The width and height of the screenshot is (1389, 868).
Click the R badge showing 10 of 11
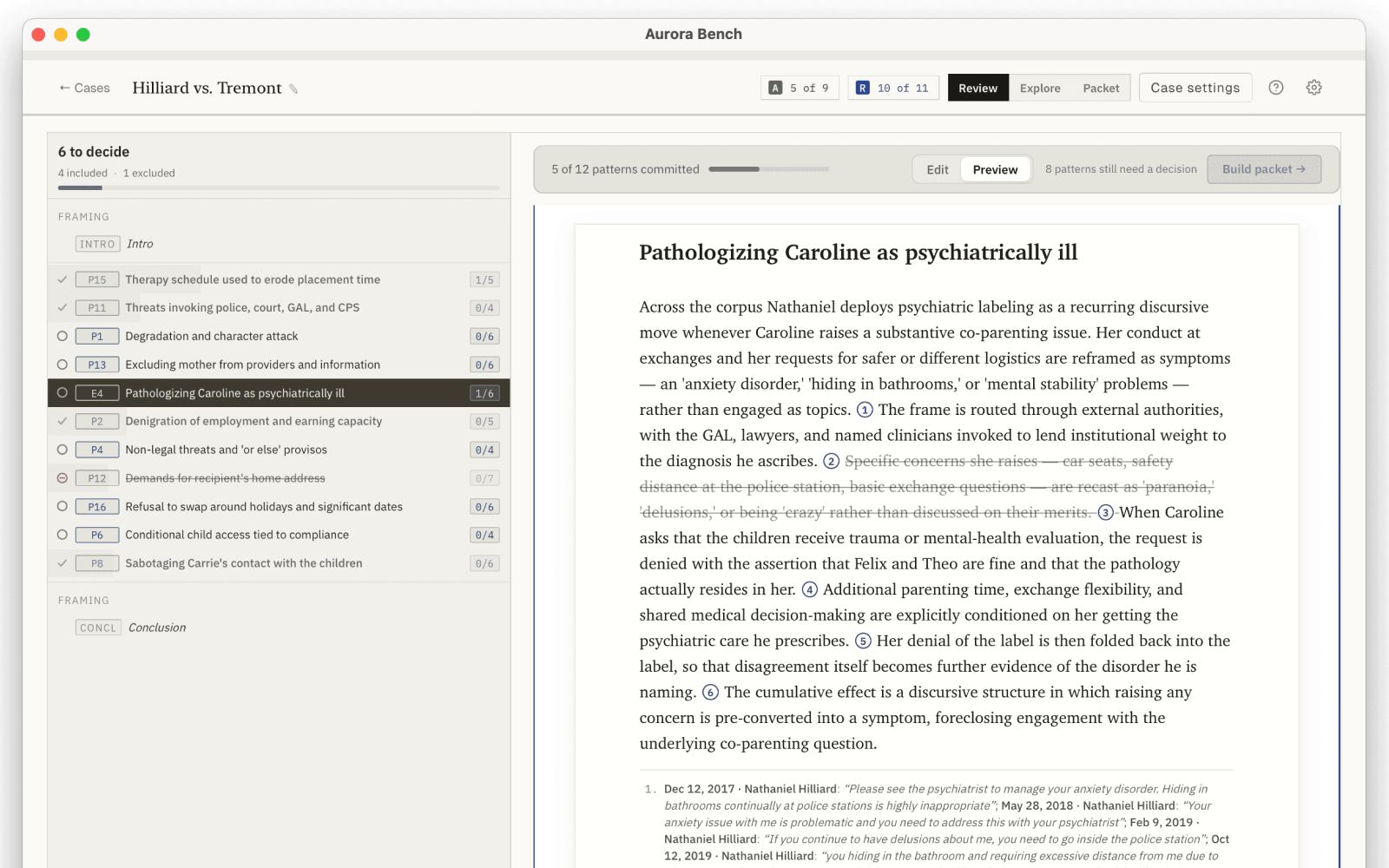click(x=893, y=88)
